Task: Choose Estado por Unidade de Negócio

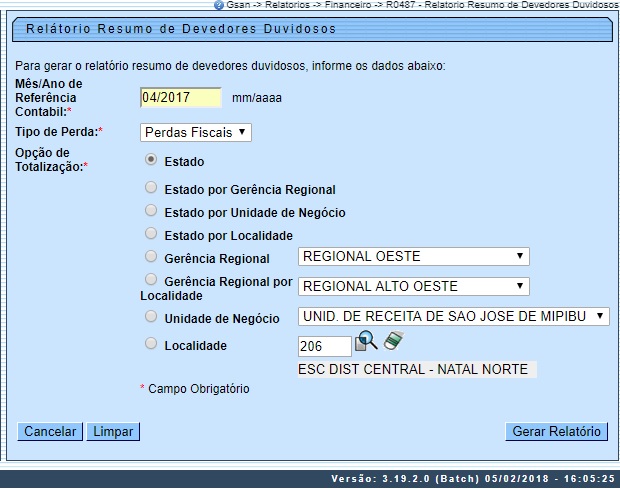Action: point(151,211)
